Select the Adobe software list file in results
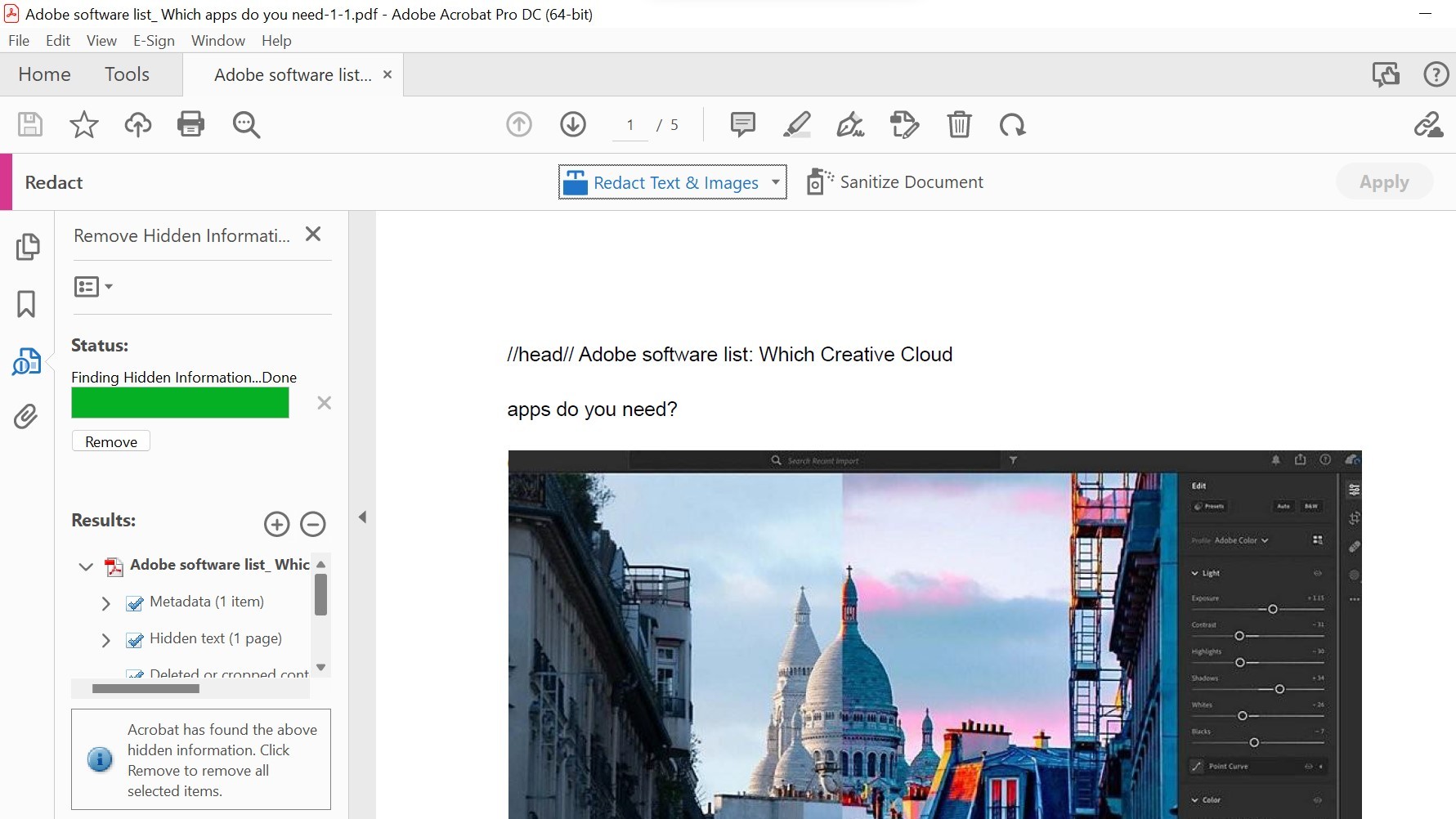This screenshot has width=1456, height=819. pos(219,565)
